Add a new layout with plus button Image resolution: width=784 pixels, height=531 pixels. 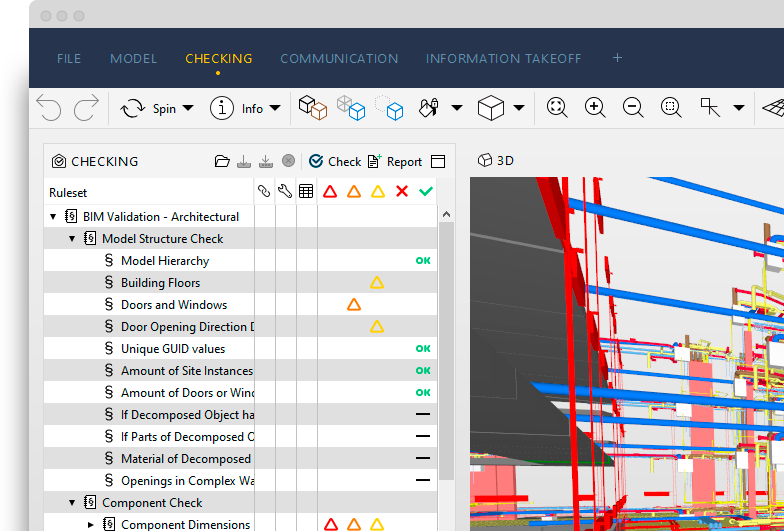pyautogui.click(x=617, y=58)
